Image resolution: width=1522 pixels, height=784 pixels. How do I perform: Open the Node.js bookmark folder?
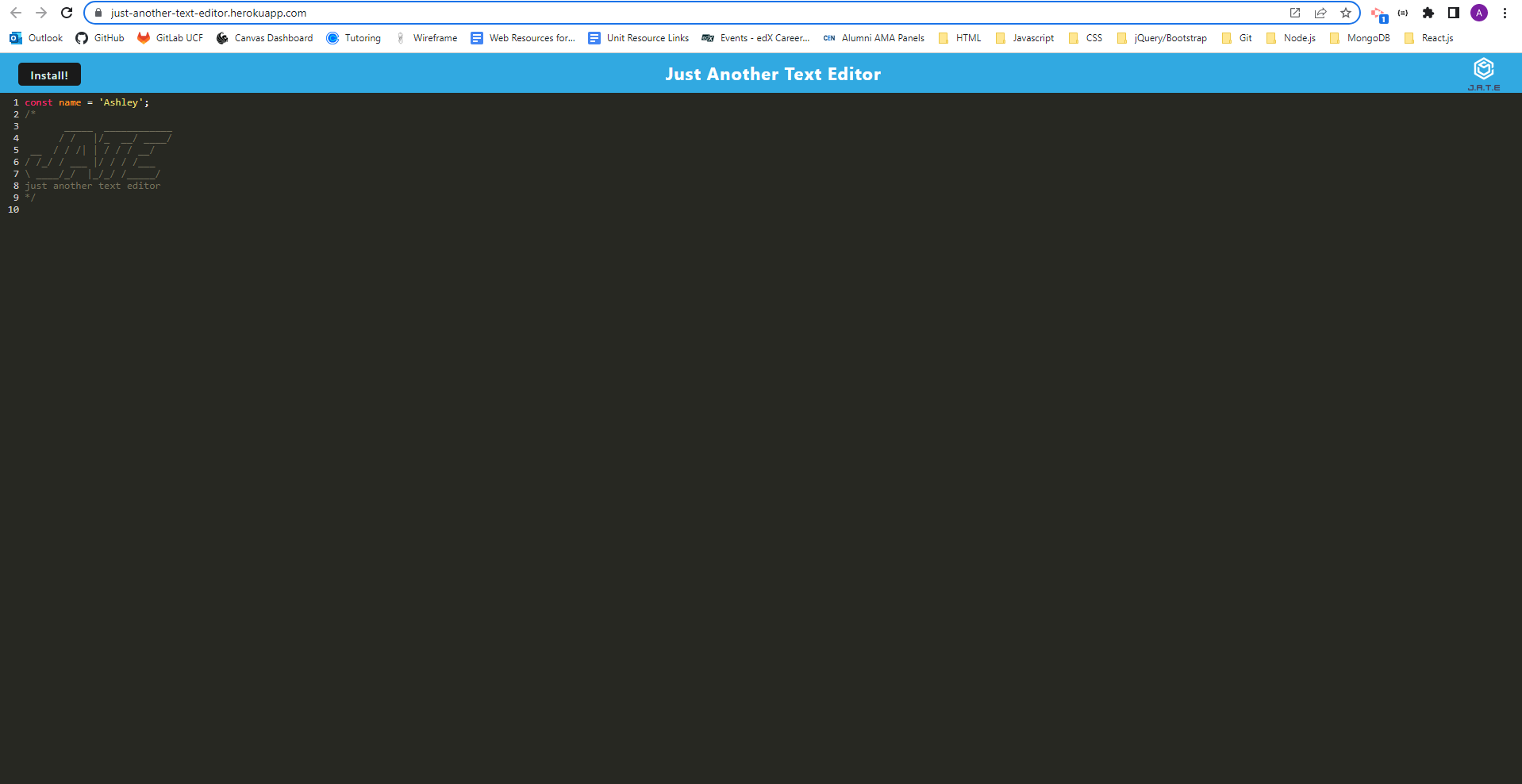1290,37
